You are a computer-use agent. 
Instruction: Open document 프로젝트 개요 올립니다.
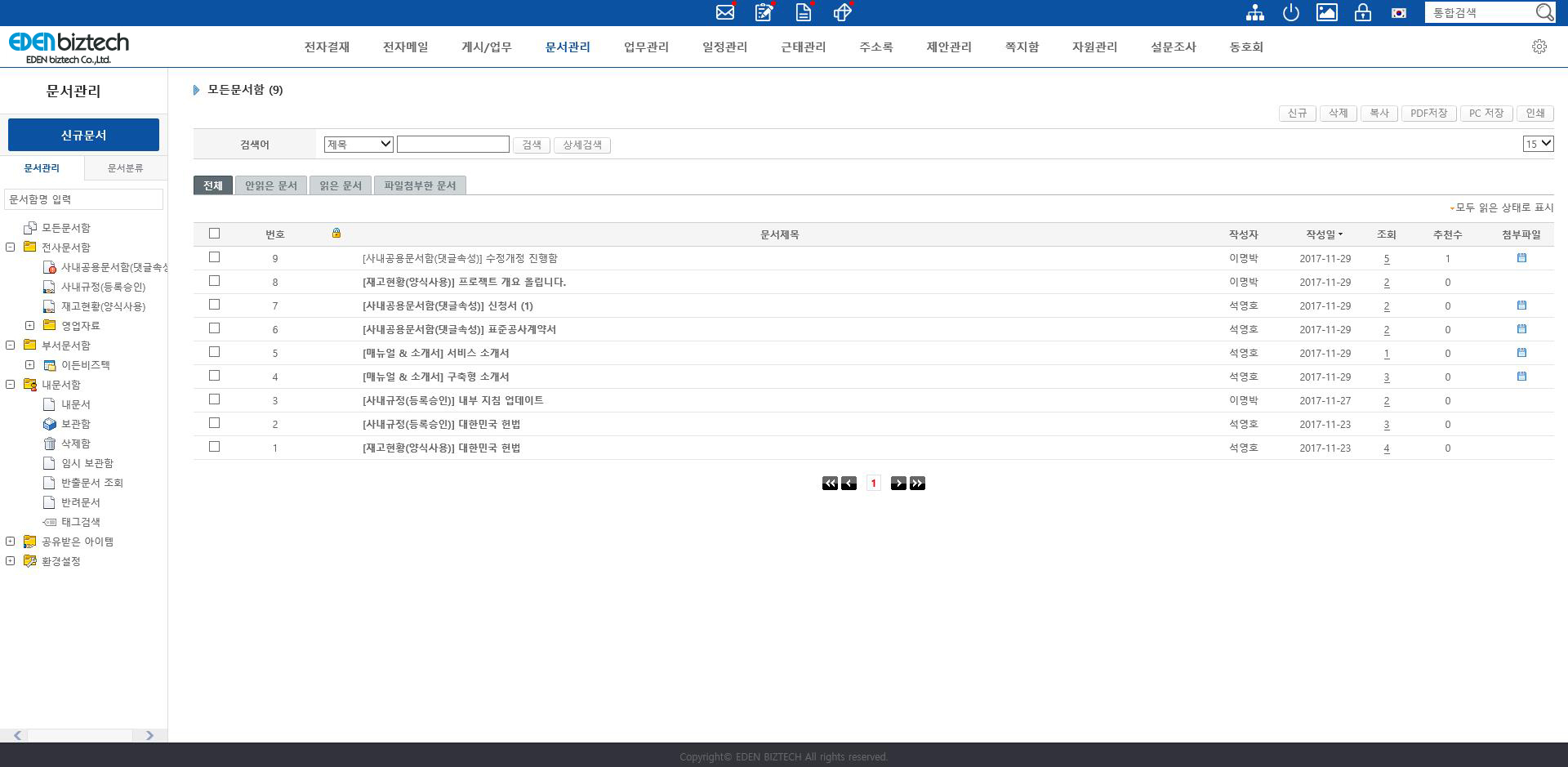click(x=464, y=282)
